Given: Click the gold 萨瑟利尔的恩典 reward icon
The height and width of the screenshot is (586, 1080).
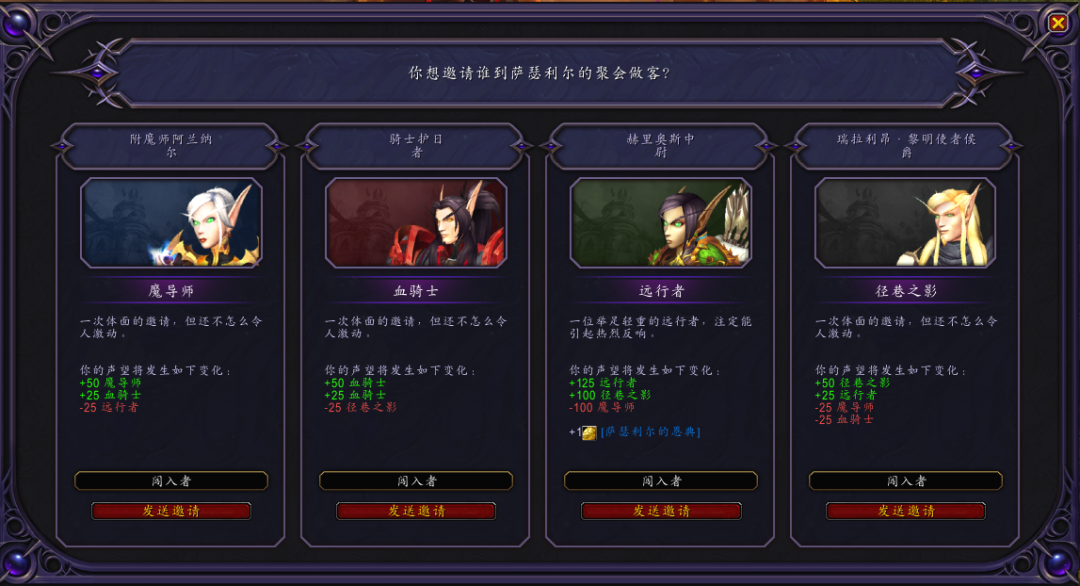Looking at the screenshot, I should (x=589, y=432).
